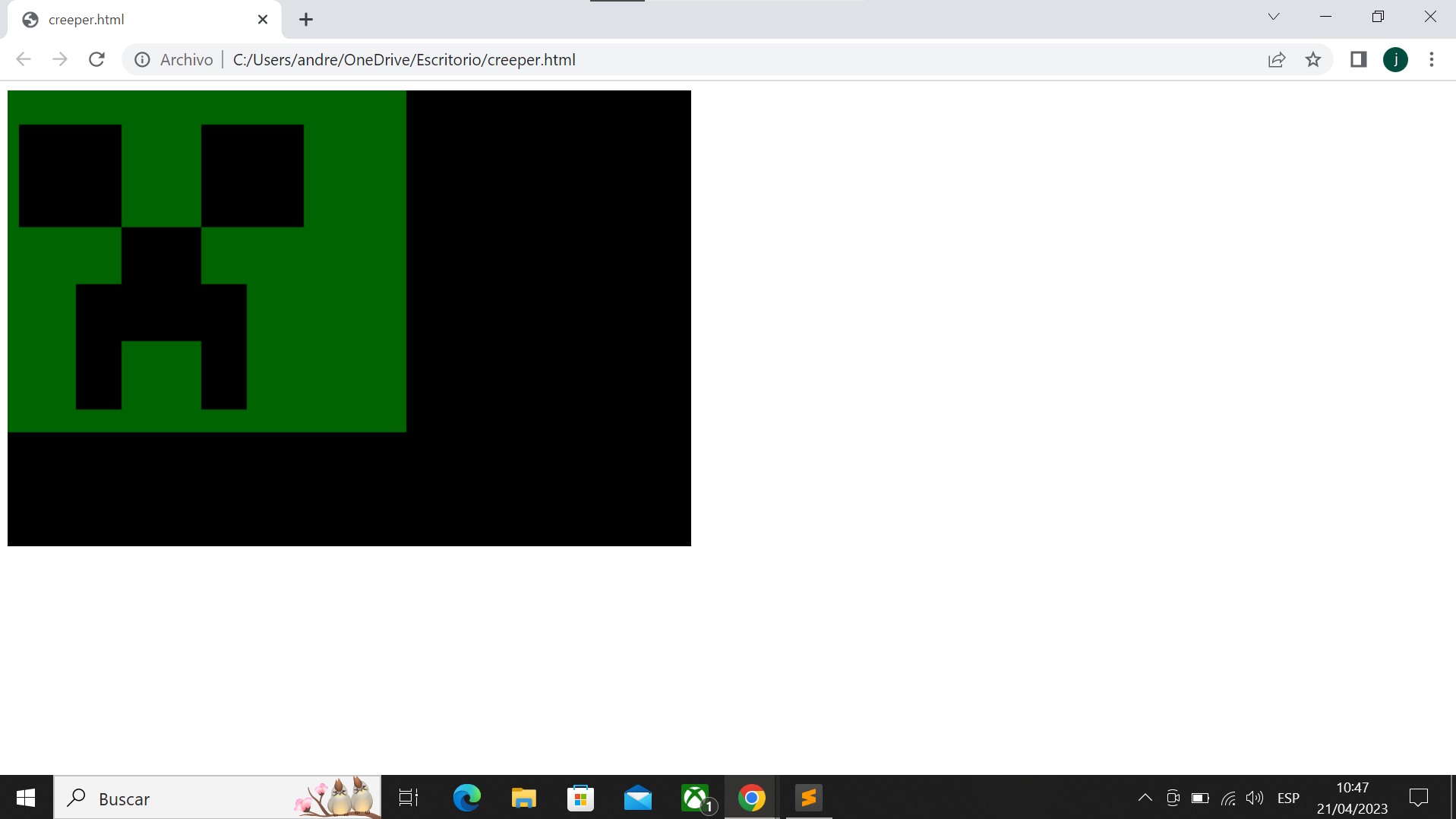Open Chrome side panel
The width and height of the screenshot is (1456, 819).
1359,59
